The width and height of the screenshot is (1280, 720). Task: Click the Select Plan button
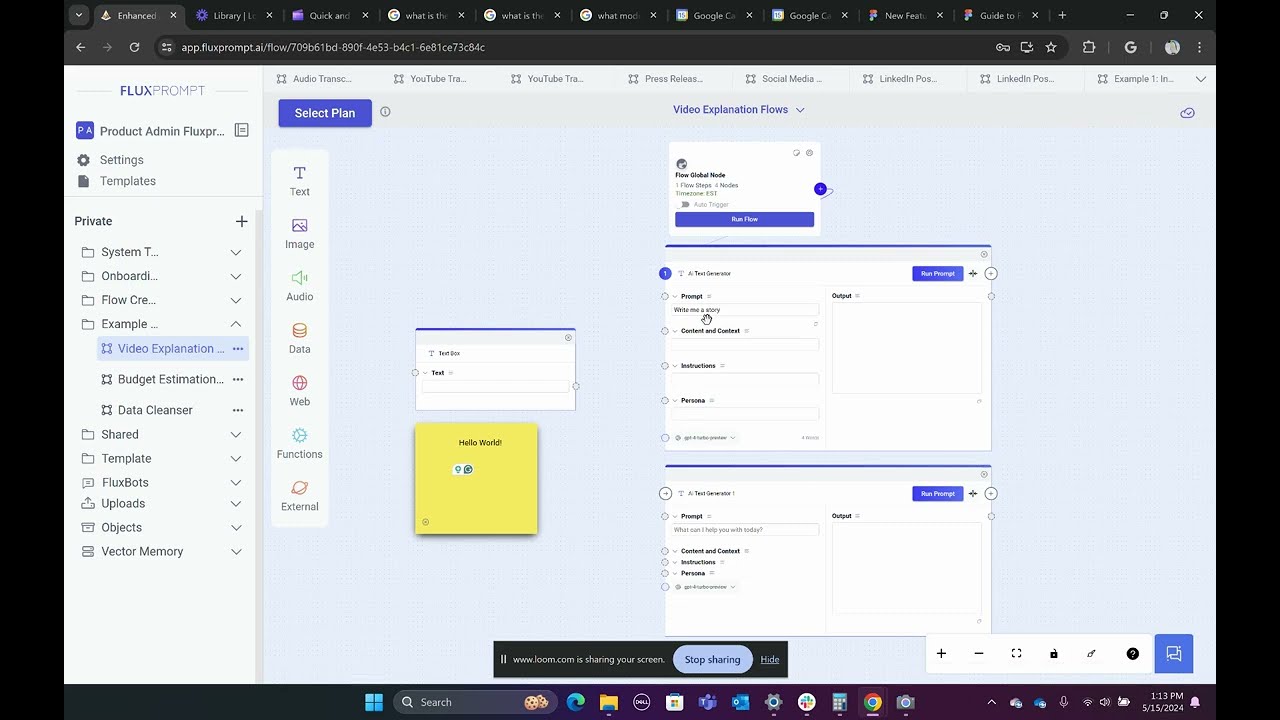[x=325, y=113]
